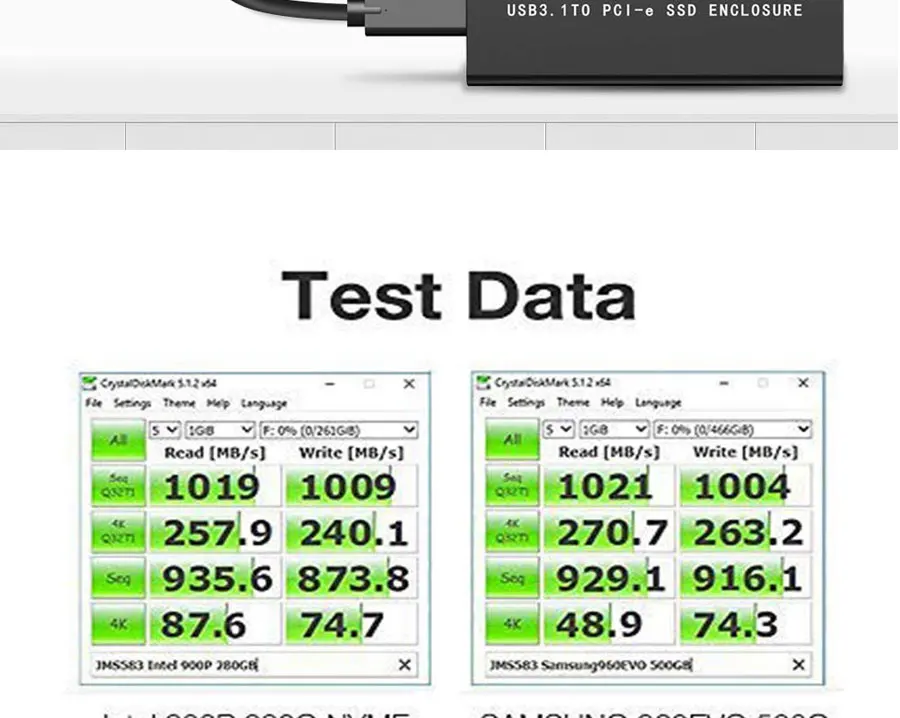This screenshot has width=900, height=718.
Task: Open Language menu in left window
Action: (263, 403)
